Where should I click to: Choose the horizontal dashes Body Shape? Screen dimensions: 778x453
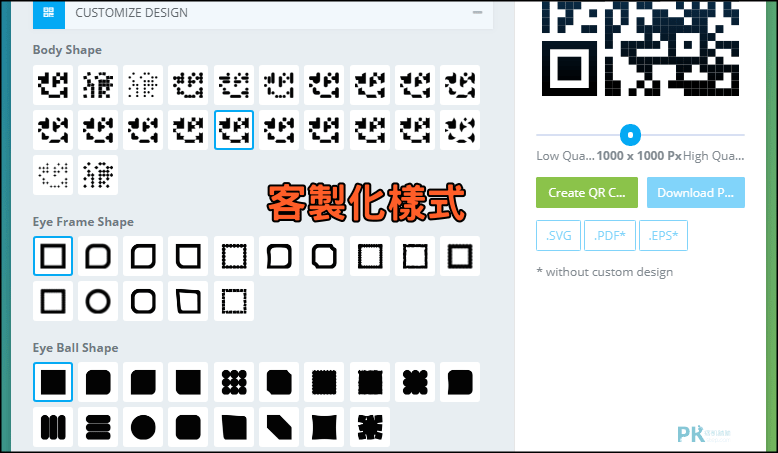234,85
